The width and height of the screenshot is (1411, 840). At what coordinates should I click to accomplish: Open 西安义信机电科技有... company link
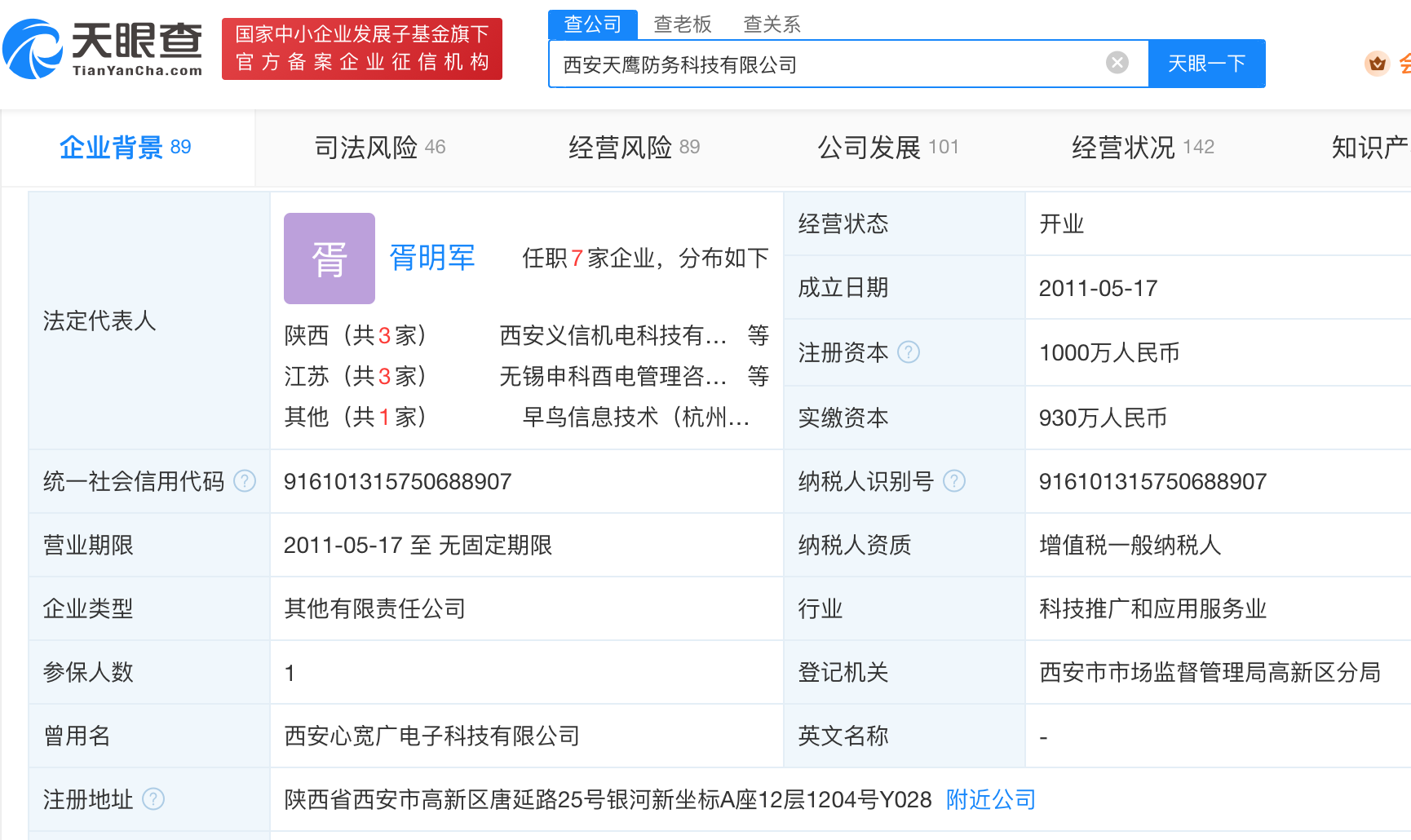click(613, 335)
